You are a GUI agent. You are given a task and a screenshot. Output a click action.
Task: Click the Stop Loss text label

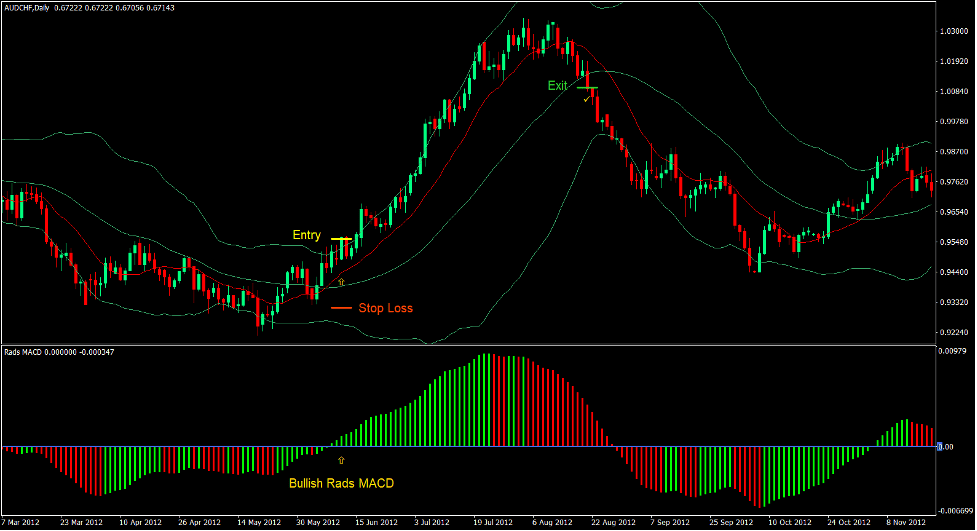tap(385, 308)
